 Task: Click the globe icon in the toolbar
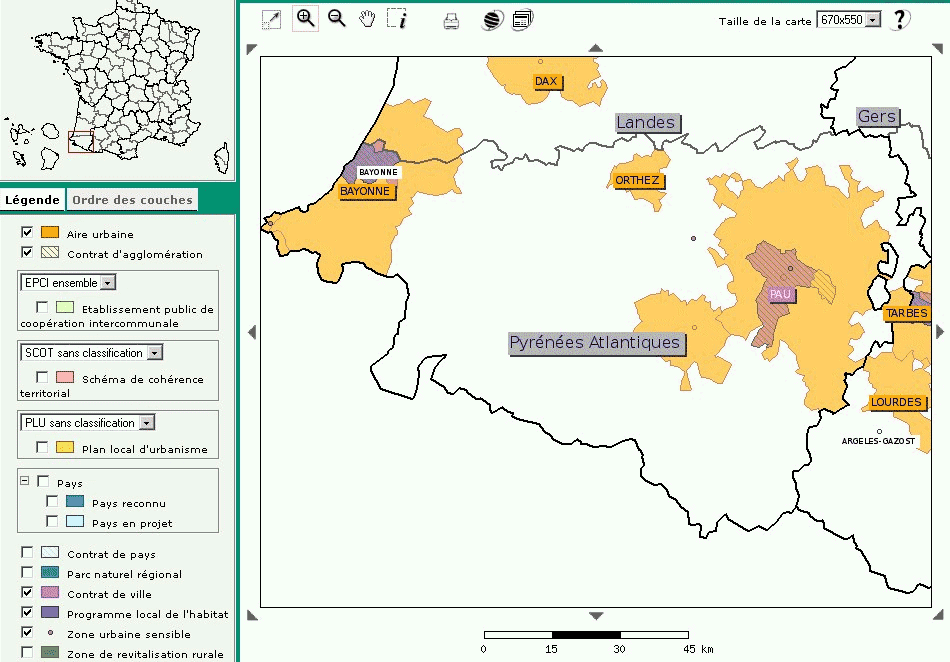click(x=491, y=20)
